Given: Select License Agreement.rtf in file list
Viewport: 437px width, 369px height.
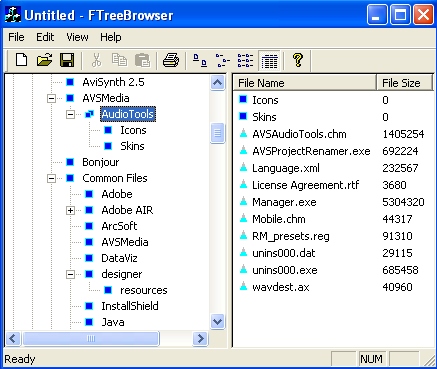Looking at the screenshot, I should (x=305, y=185).
